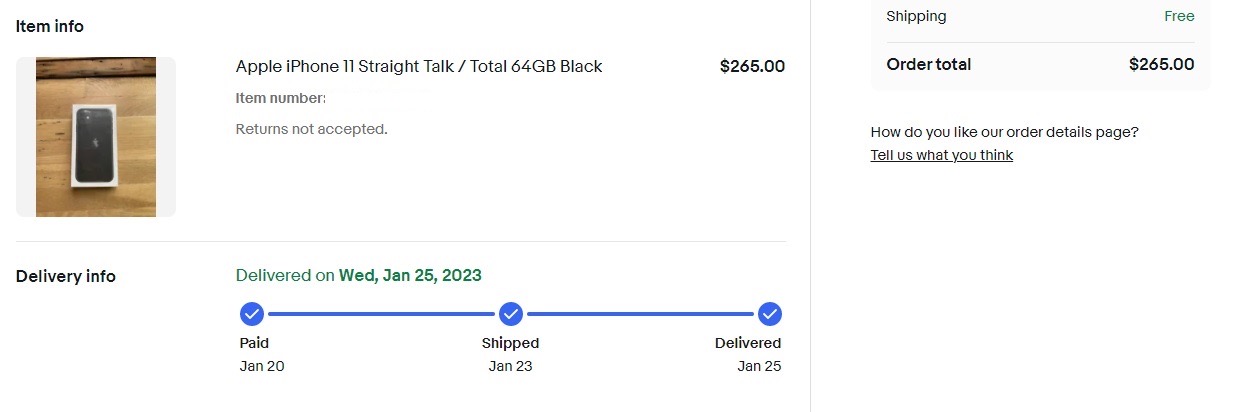Screen dimensions: 1250x412
Task: Click the 'Jan 20' paid date
Action: [262, 366]
